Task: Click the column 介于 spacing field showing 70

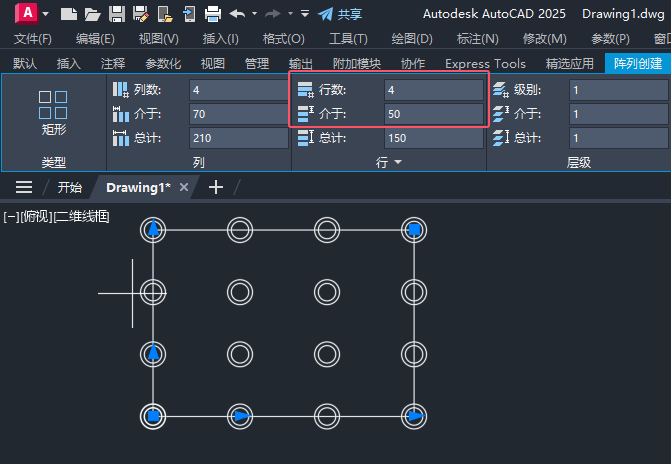Action: 238,114
